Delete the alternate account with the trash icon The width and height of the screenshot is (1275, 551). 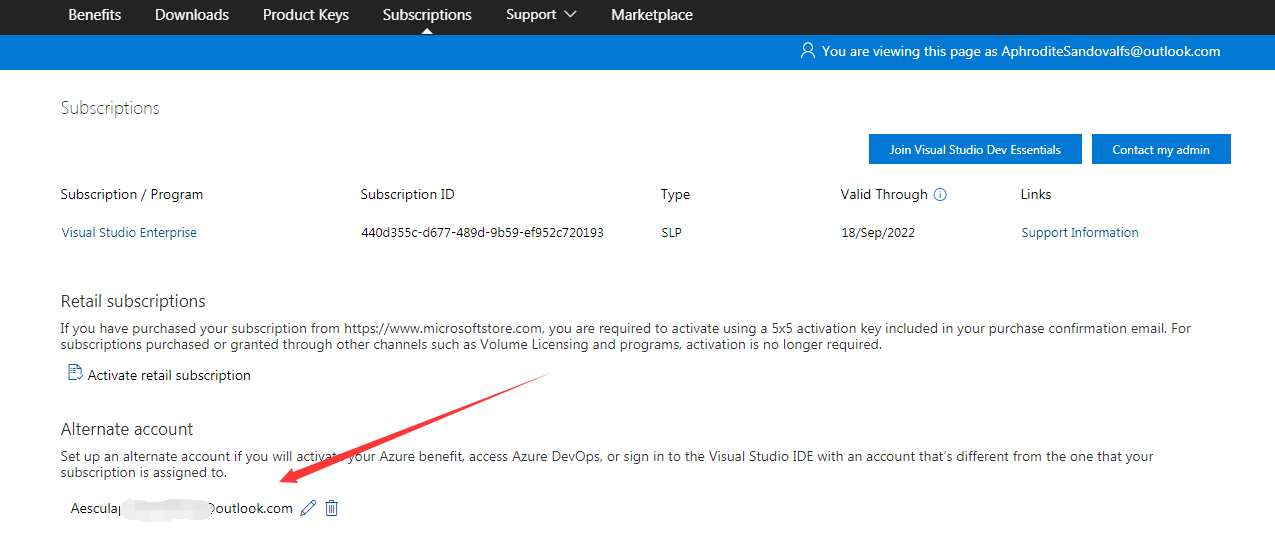coord(332,508)
